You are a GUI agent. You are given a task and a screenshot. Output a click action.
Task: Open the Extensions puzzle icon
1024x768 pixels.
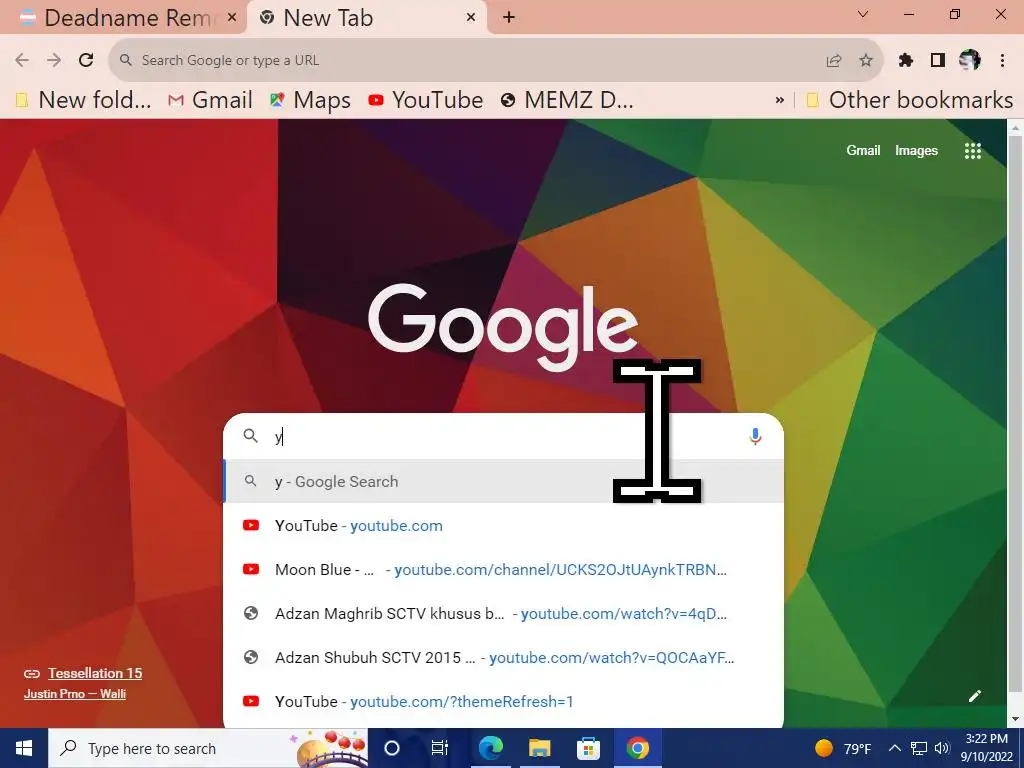pyautogui.click(x=905, y=60)
